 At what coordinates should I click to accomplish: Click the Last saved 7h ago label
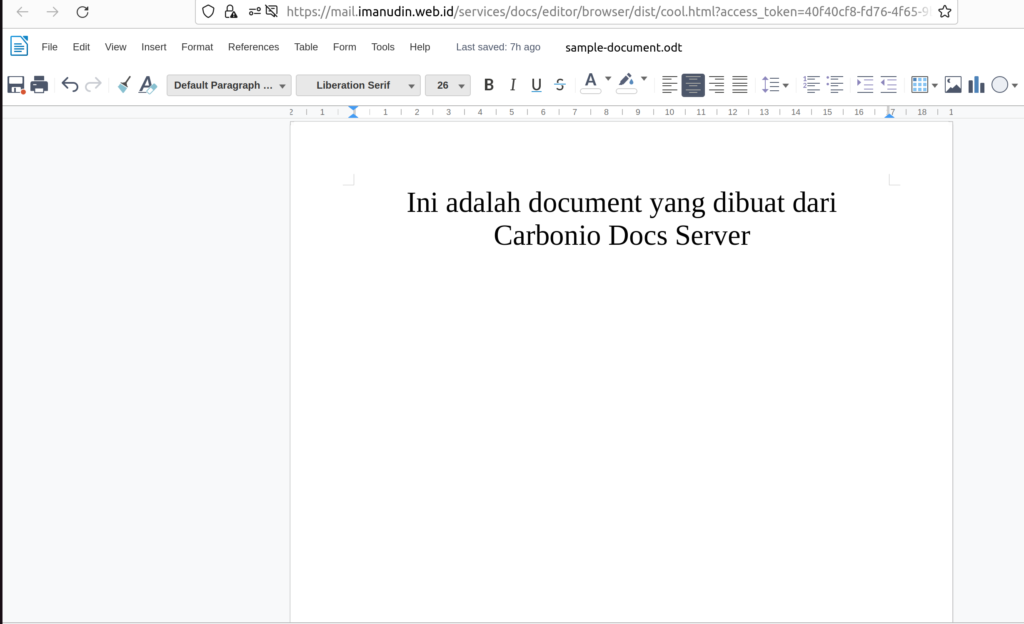[x=497, y=46]
